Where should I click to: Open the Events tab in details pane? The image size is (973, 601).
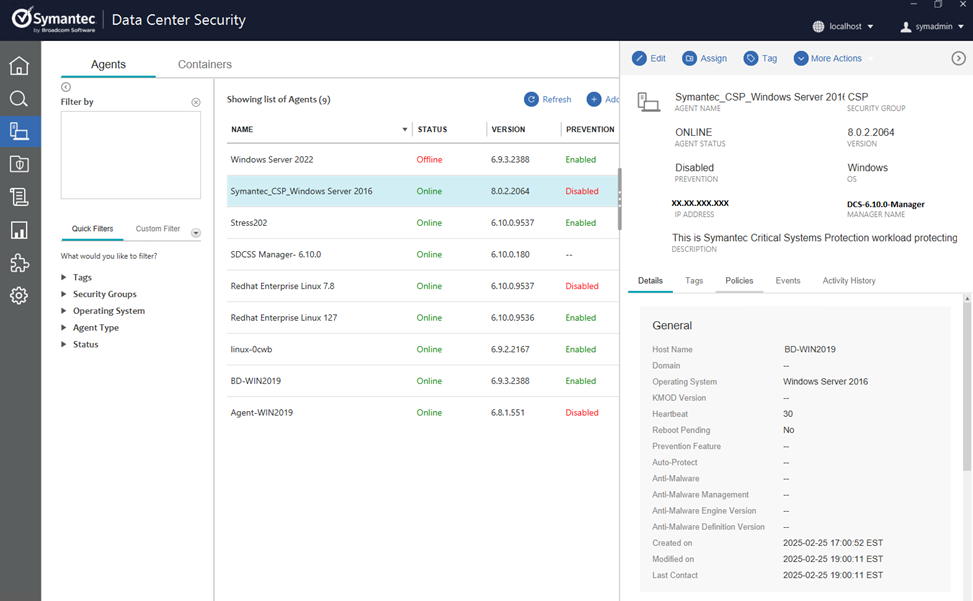787,281
